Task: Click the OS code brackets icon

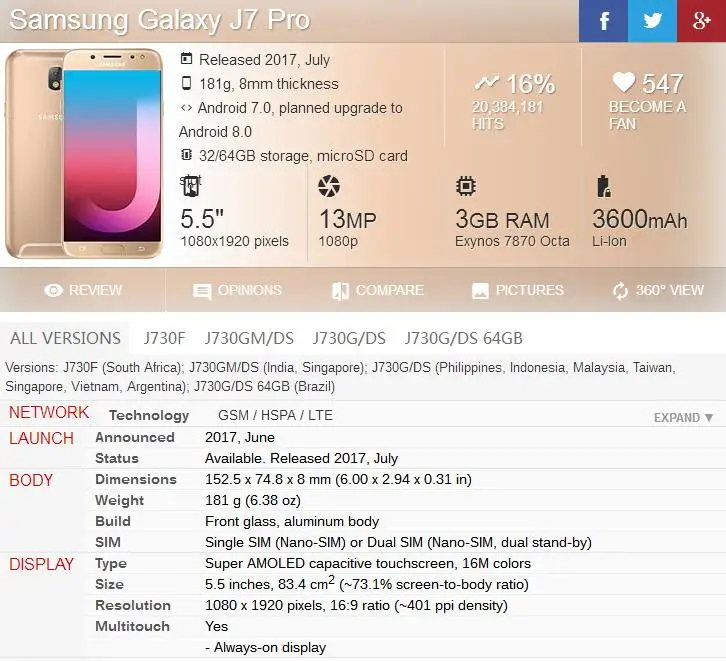Action: coord(186,108)
